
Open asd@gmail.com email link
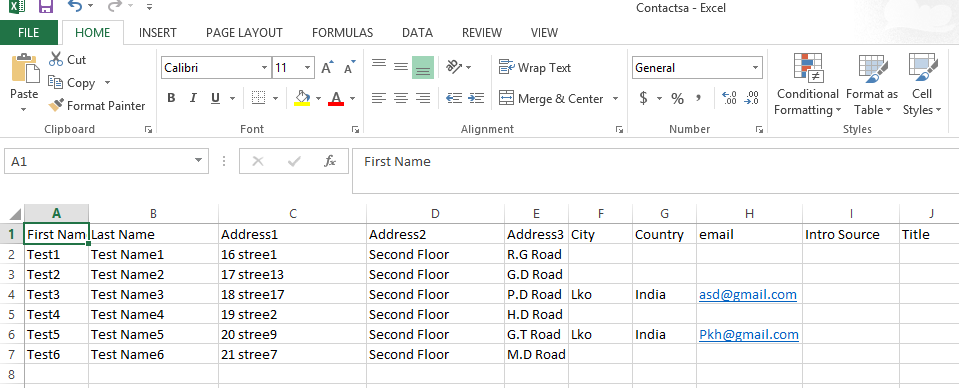(x=747, y=294)
